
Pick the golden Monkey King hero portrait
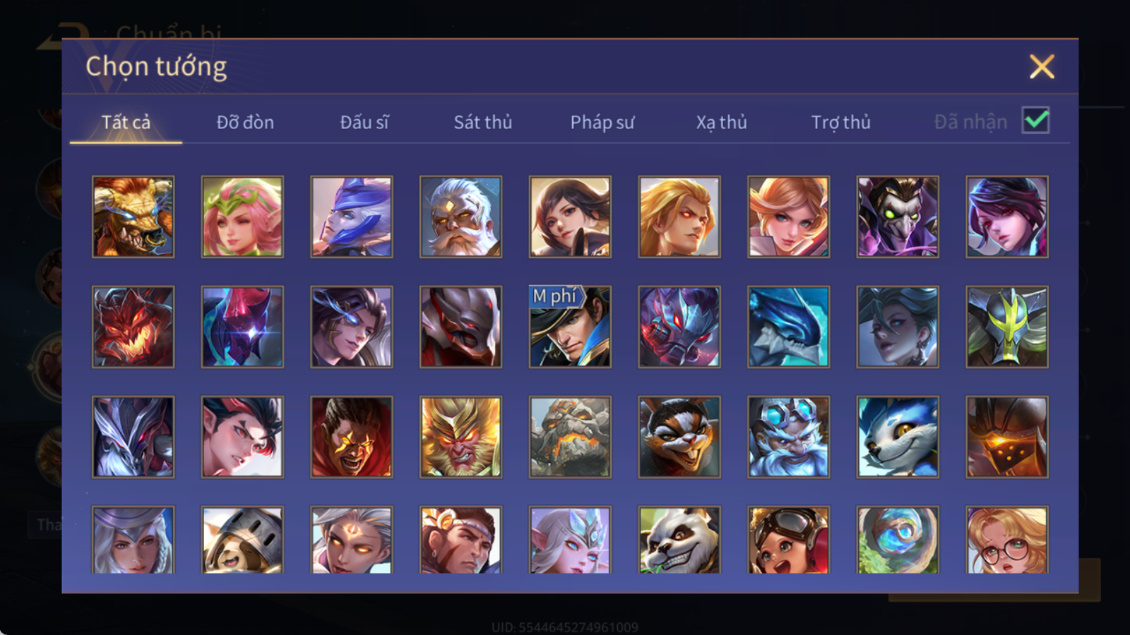[461, 437]
